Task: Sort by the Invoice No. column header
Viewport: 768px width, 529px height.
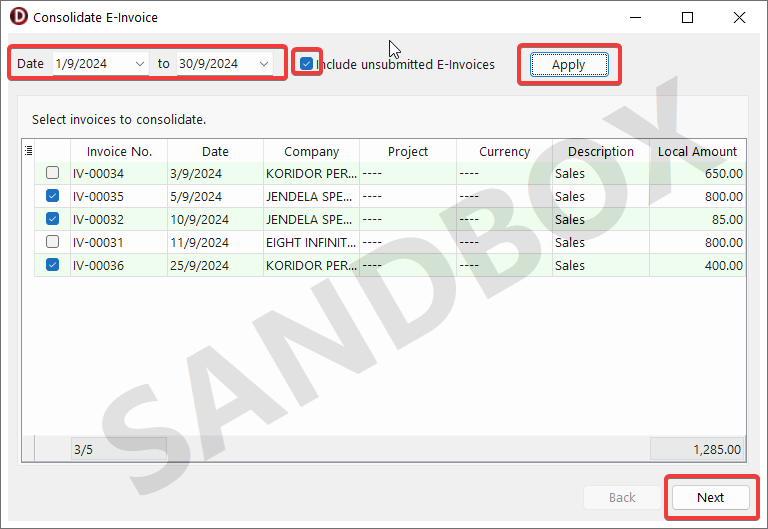Action: pyautogui.click(x=119, y=151)
